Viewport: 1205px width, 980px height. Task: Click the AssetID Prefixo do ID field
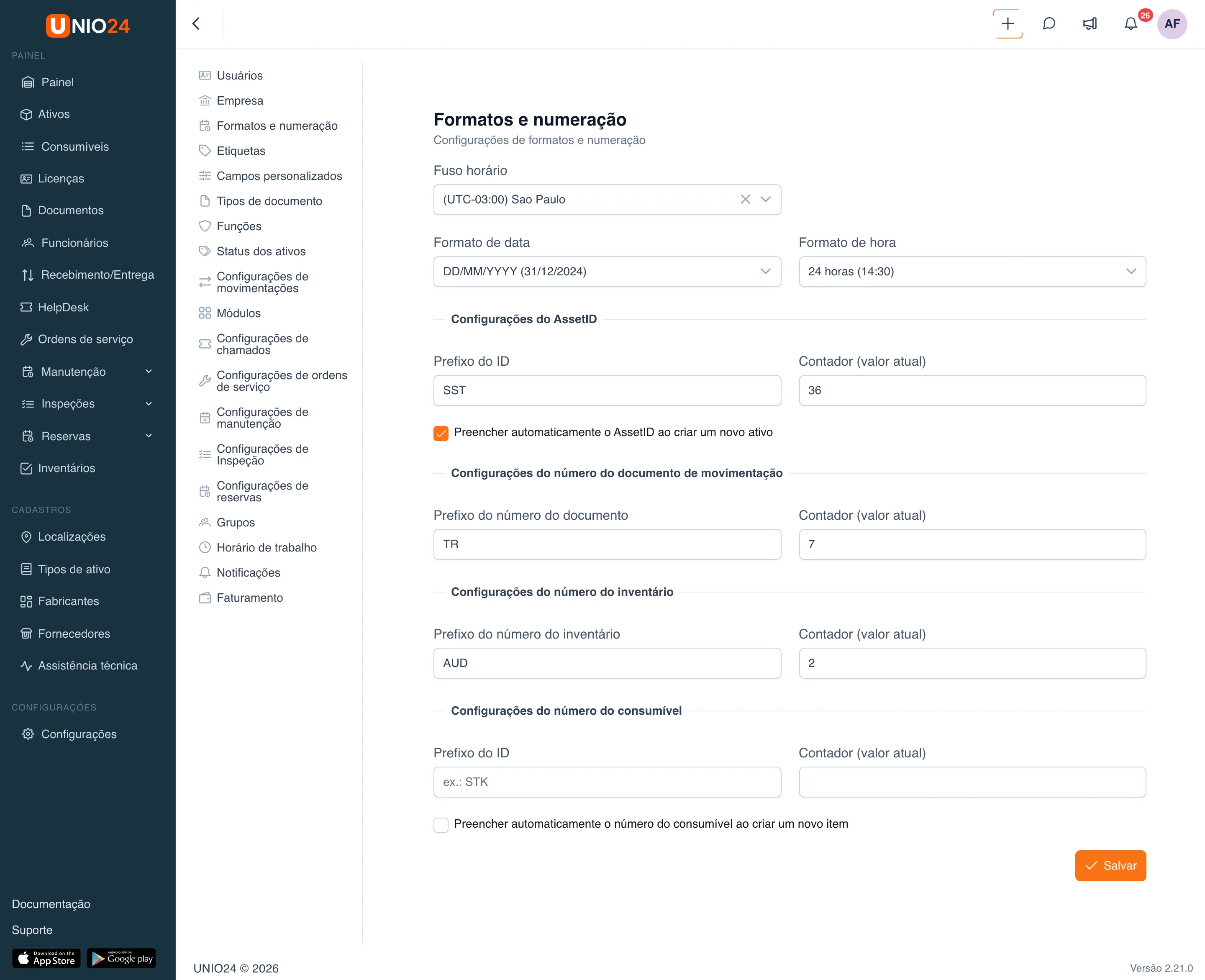607,390
